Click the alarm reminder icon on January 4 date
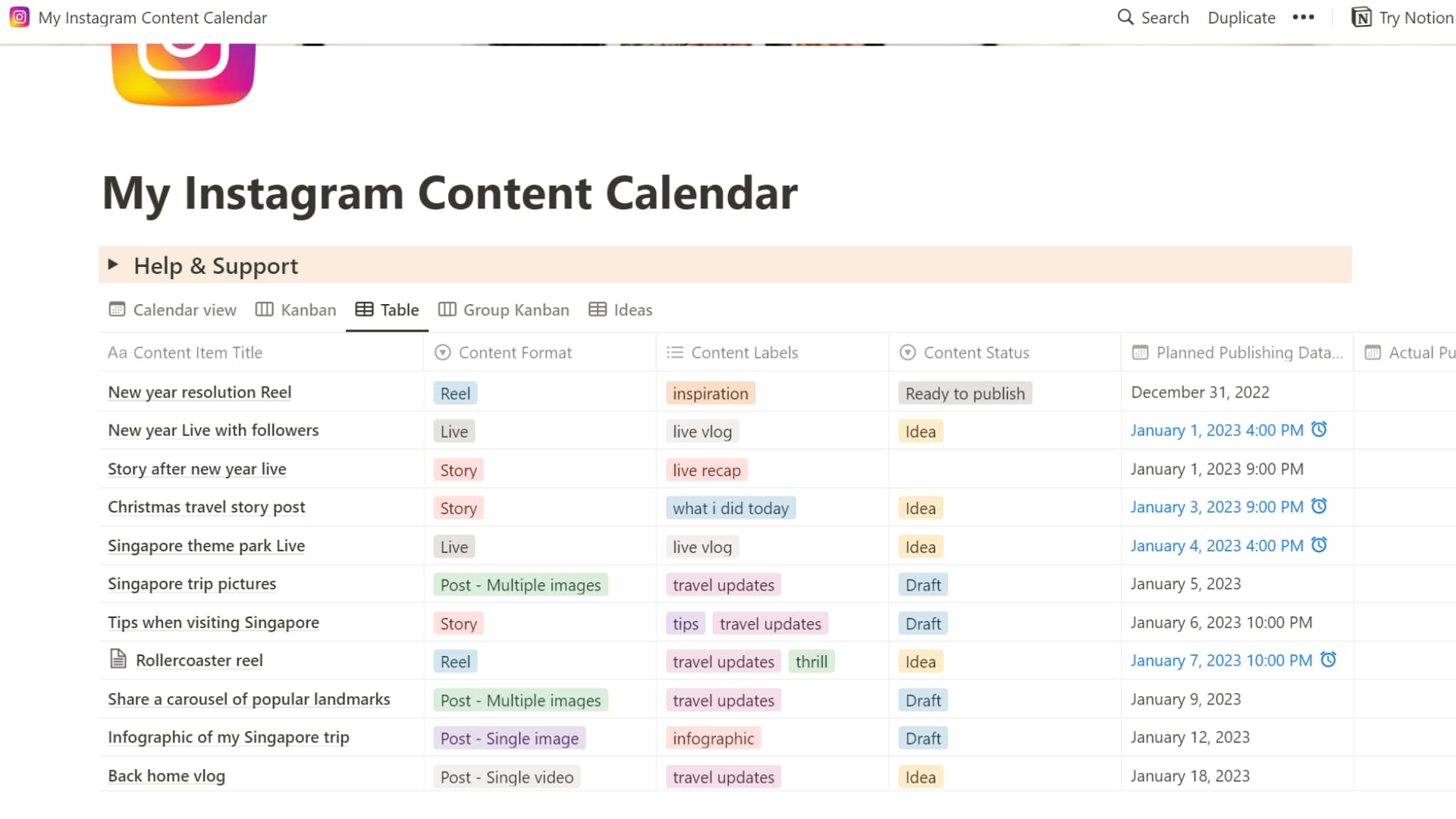The image size is (1456, 819). click(x=1319, y=544)
